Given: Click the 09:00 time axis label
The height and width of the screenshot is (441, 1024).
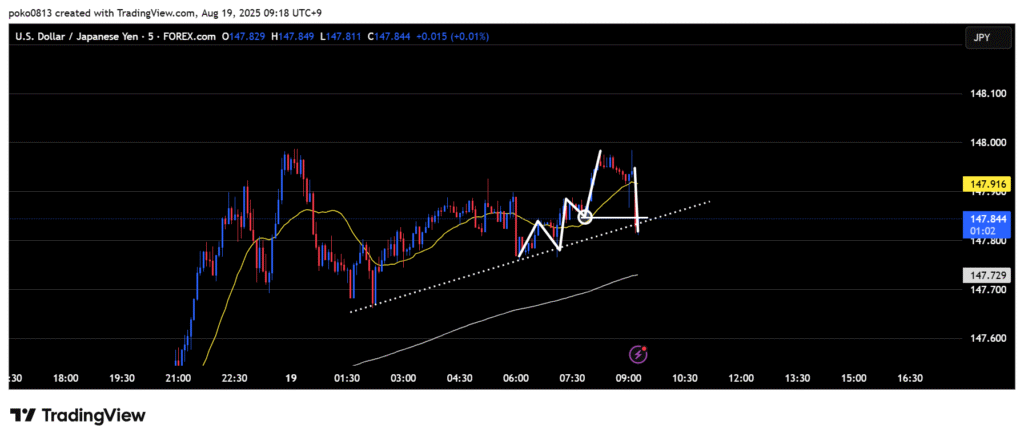Looking at the screenshot, I should [628, 379].
